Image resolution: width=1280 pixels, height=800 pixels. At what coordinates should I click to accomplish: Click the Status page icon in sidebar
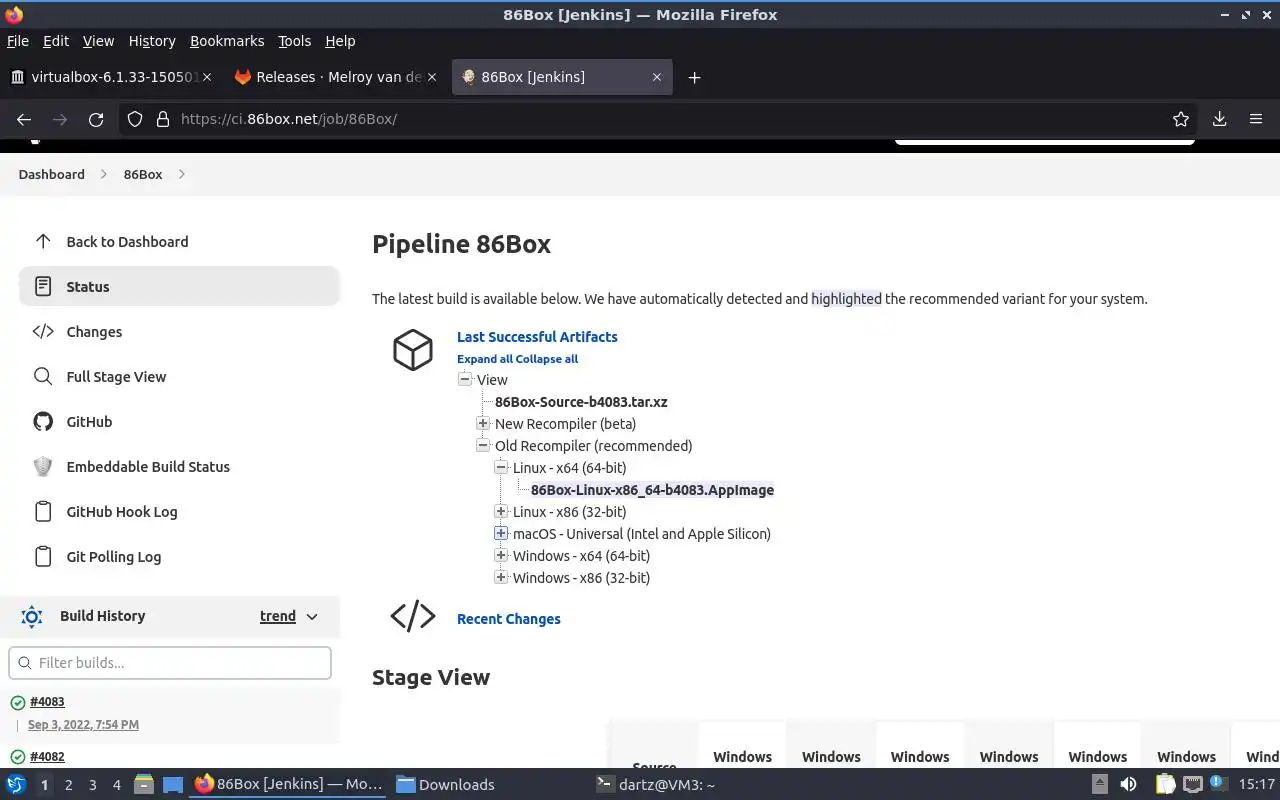pyautogui.click(x=43, y=286)
